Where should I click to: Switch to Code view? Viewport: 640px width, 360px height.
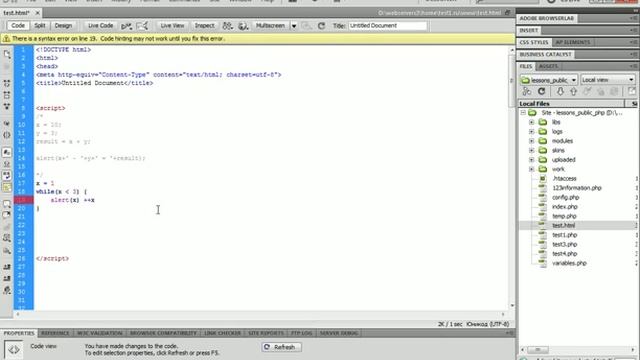coord(18,26)
